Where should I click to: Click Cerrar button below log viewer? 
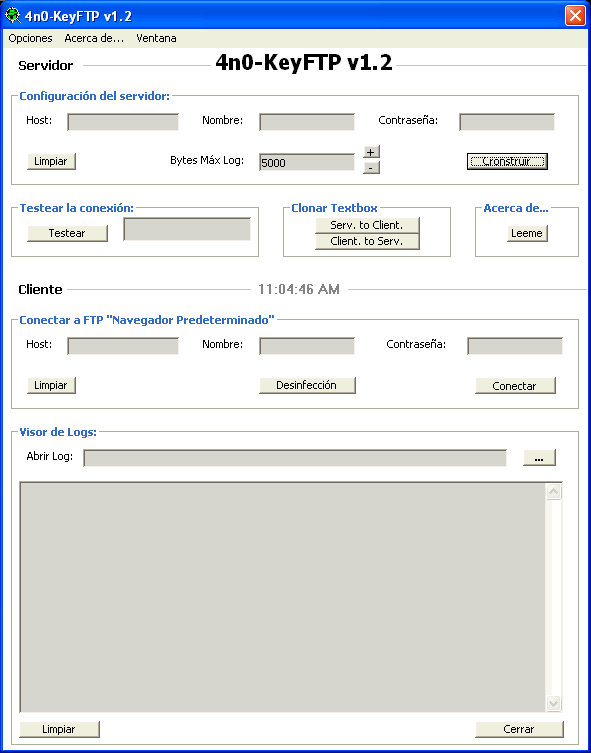[519, 729]
